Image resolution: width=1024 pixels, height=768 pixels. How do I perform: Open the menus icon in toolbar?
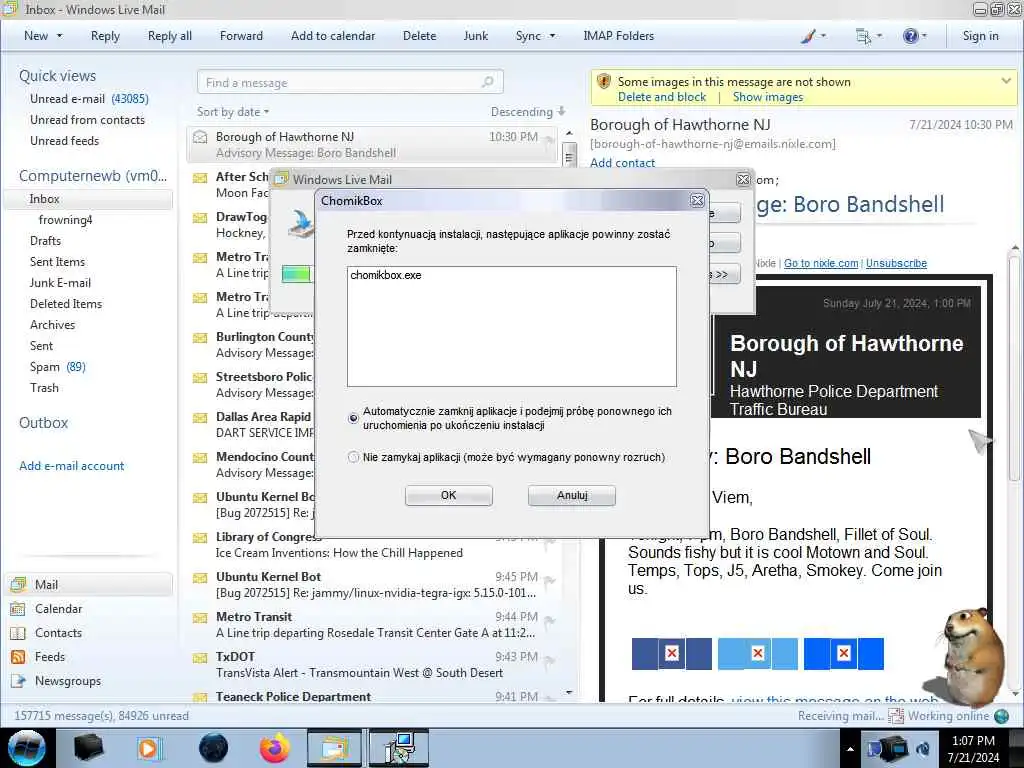click(x=863, y=37)
